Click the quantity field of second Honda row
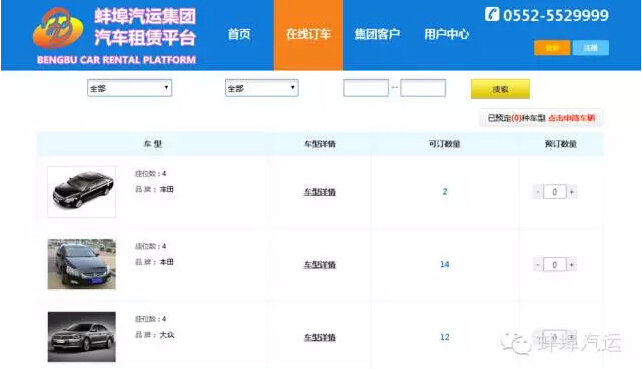 555,265
